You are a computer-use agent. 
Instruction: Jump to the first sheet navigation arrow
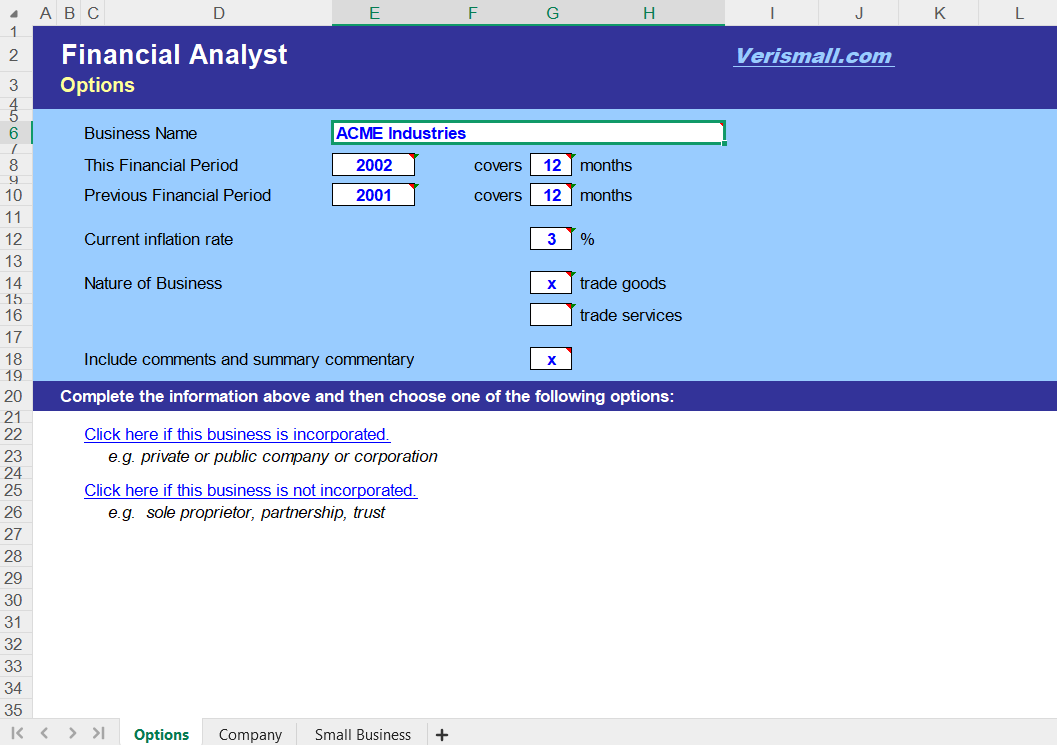point(17,733)
